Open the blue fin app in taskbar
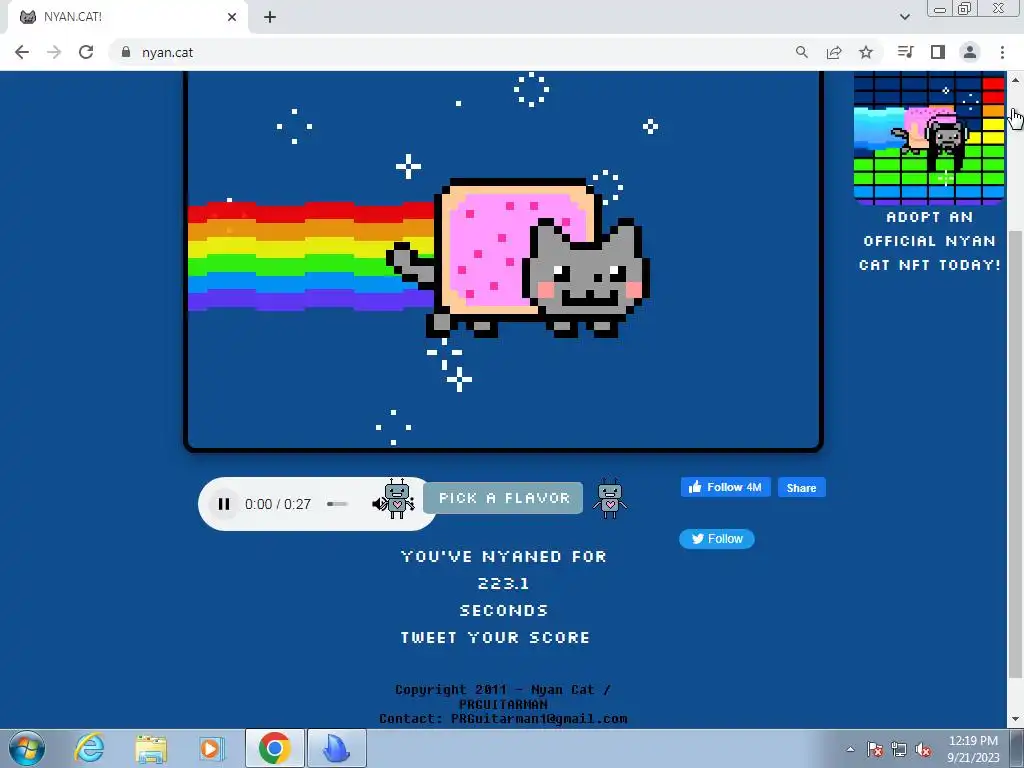 pyautogui.click(x=337, y=748)
